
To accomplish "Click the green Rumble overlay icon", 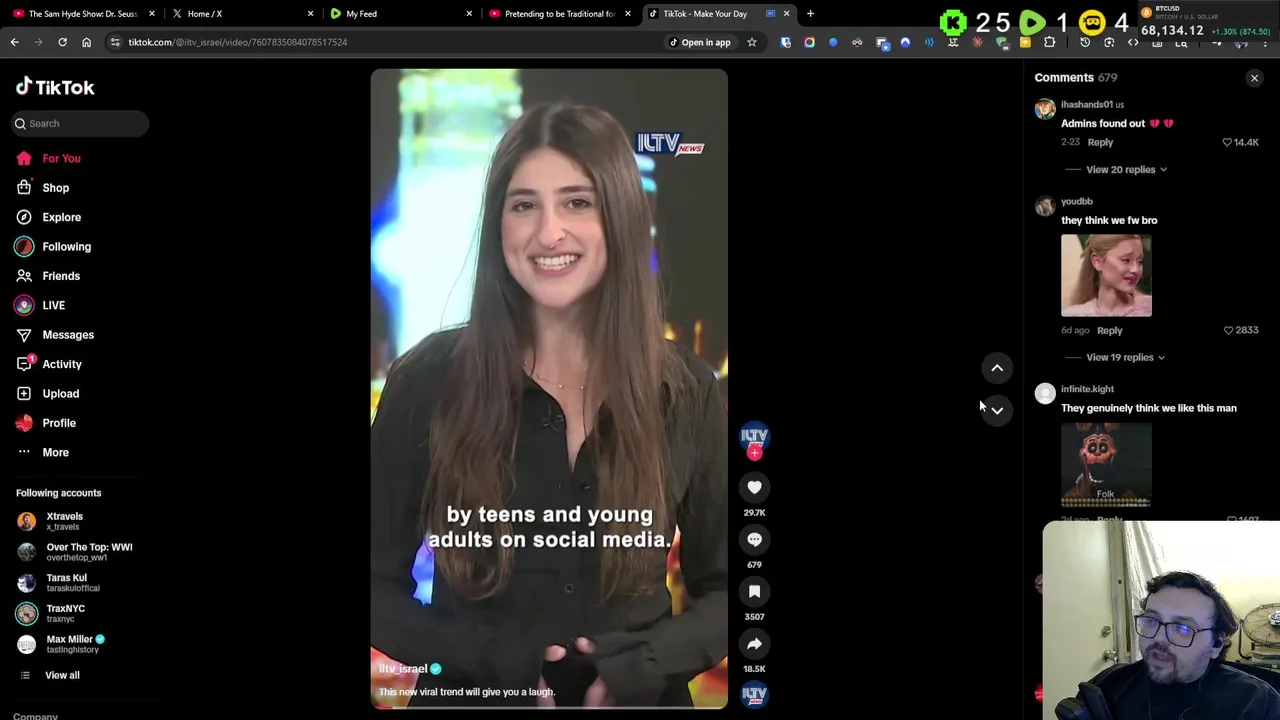I will coord(1031,22).
